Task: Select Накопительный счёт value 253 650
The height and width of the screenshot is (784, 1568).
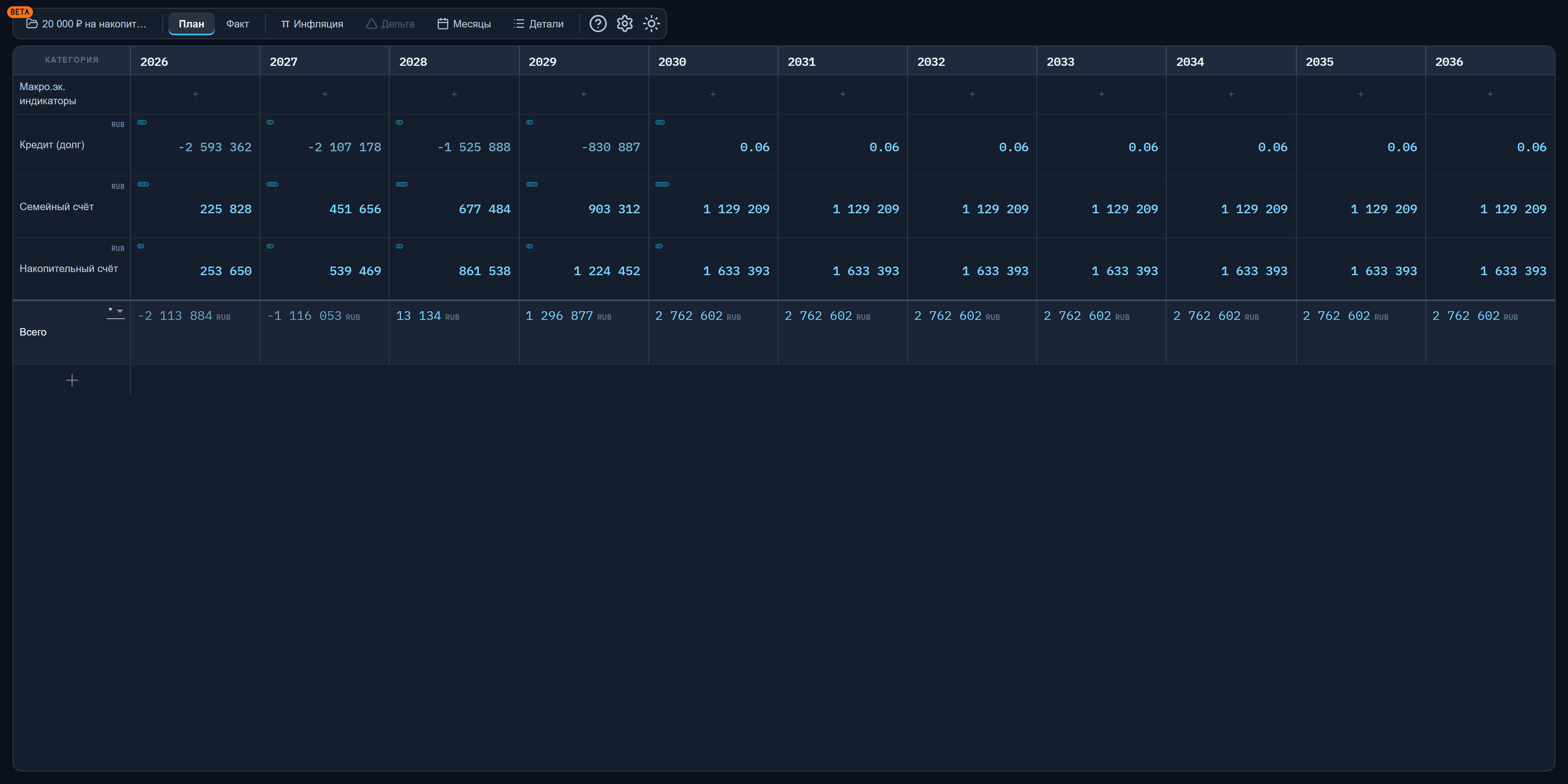Action: (226, 271)
